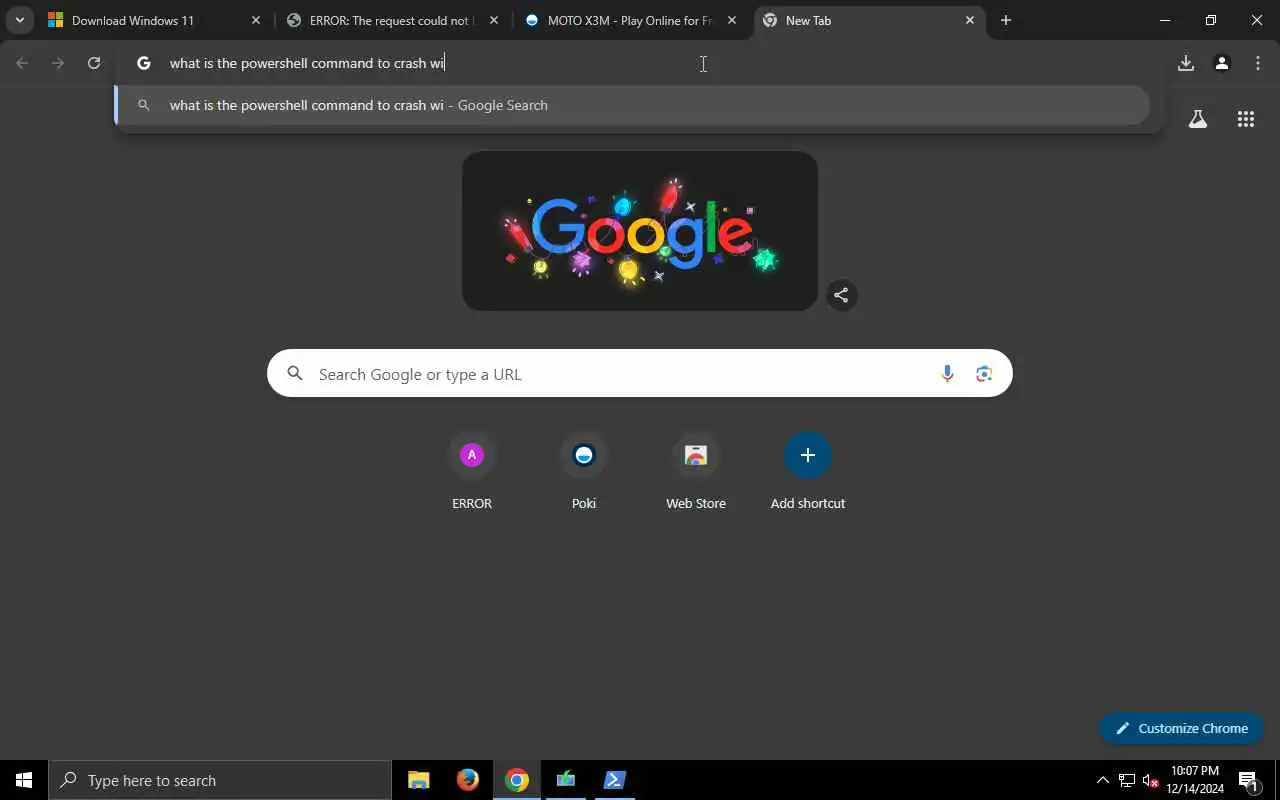This screenshot has width=1280, height=800.
Task: Click the Google icon in address bar
Action: (144, 63)
